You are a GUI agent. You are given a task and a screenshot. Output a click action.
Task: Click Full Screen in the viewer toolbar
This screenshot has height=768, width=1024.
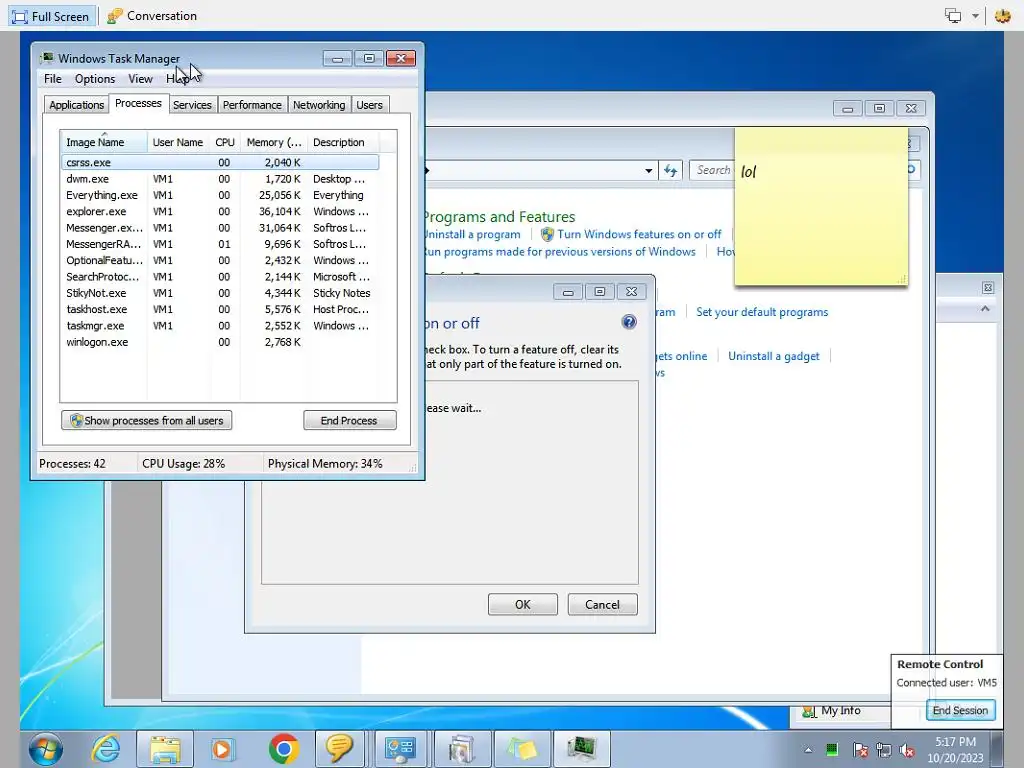point(51,16)
